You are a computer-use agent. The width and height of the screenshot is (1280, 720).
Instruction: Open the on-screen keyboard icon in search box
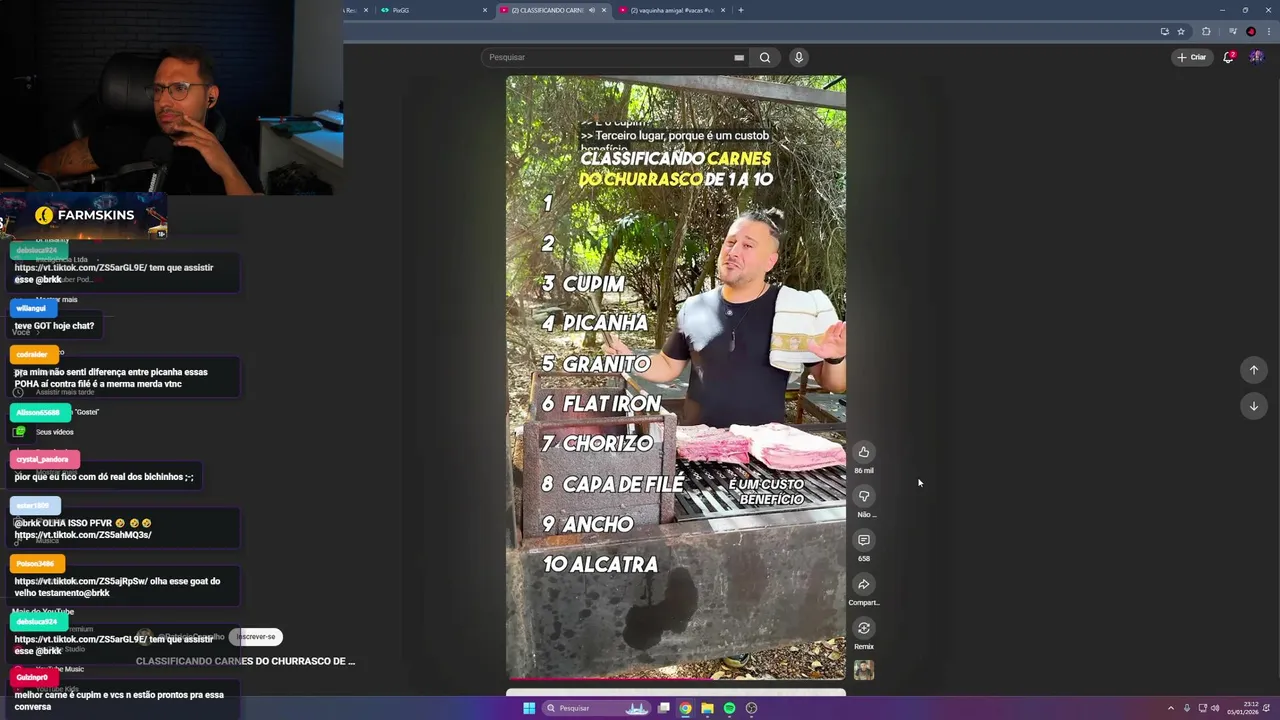tap(739, 58)
